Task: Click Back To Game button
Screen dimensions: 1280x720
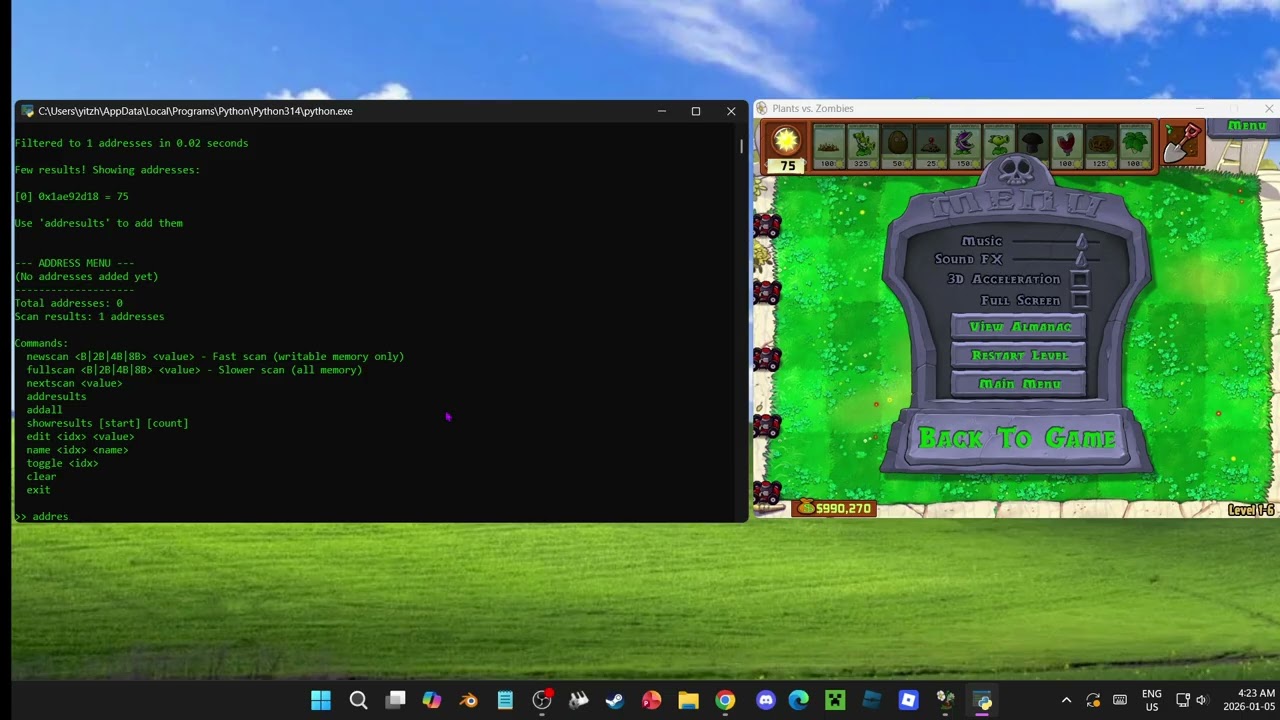Action: 1017,439
